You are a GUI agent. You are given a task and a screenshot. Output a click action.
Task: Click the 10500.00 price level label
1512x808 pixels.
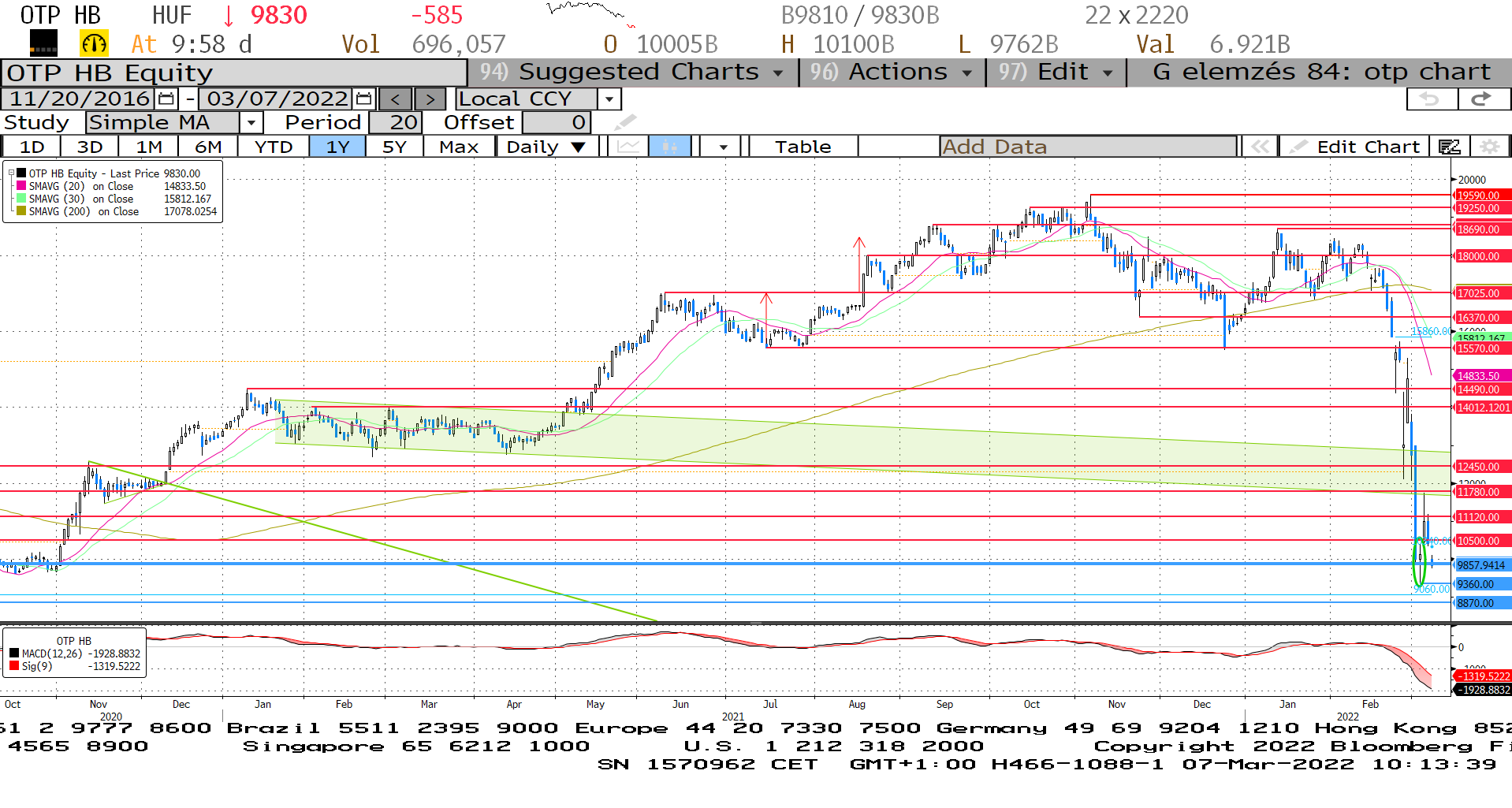pos(1482,541)
